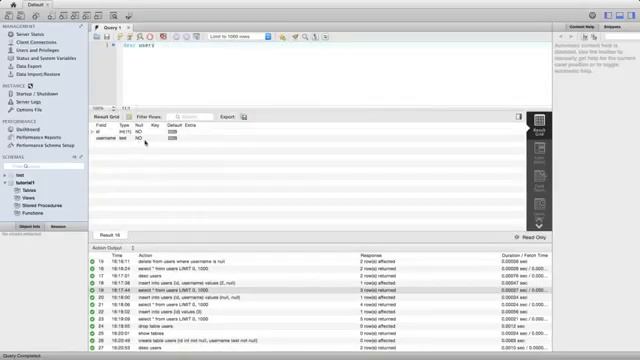Commit the transaction icon
640x360 pixels.
(176, 37)
